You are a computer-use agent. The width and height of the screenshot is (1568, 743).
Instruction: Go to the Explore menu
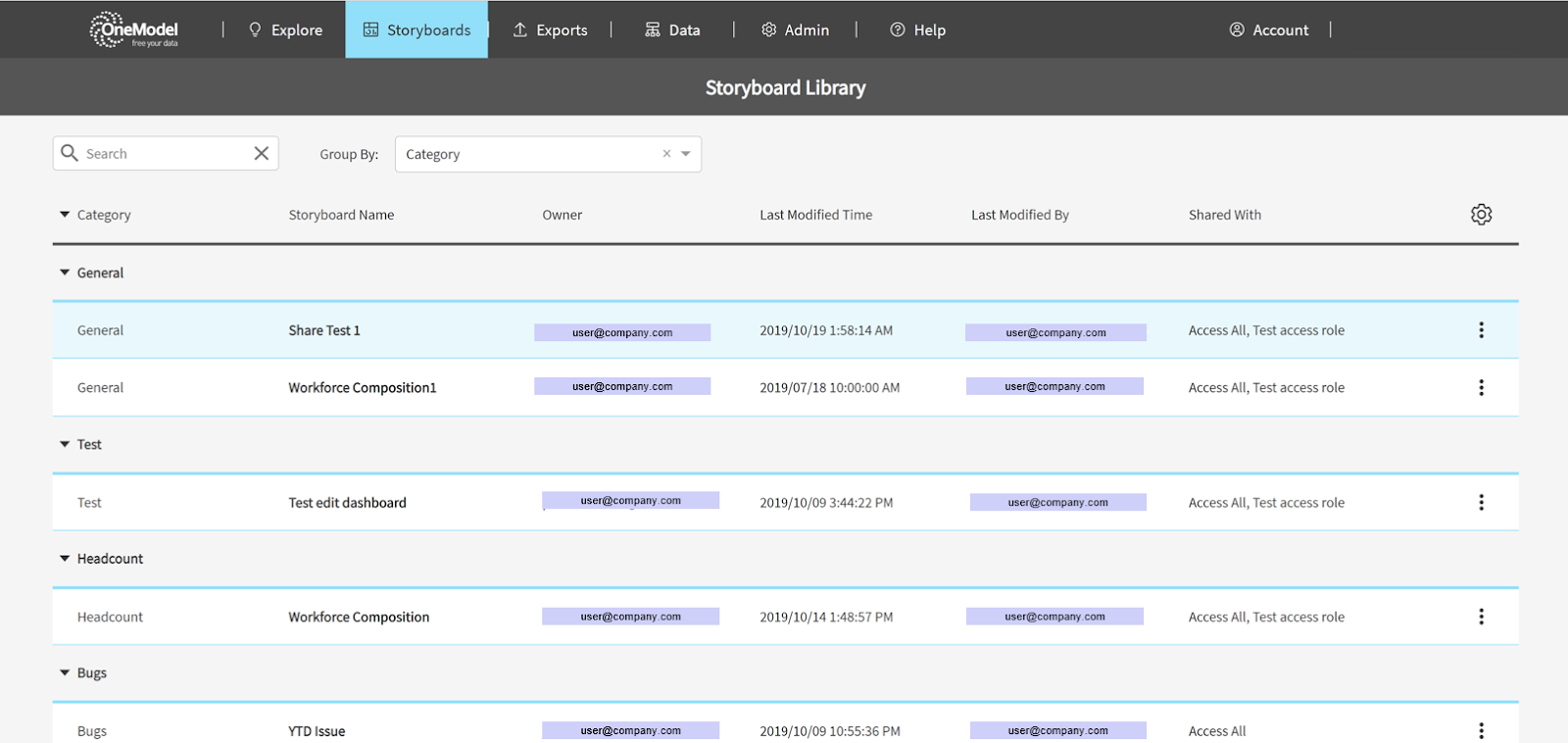click(285, 30)
